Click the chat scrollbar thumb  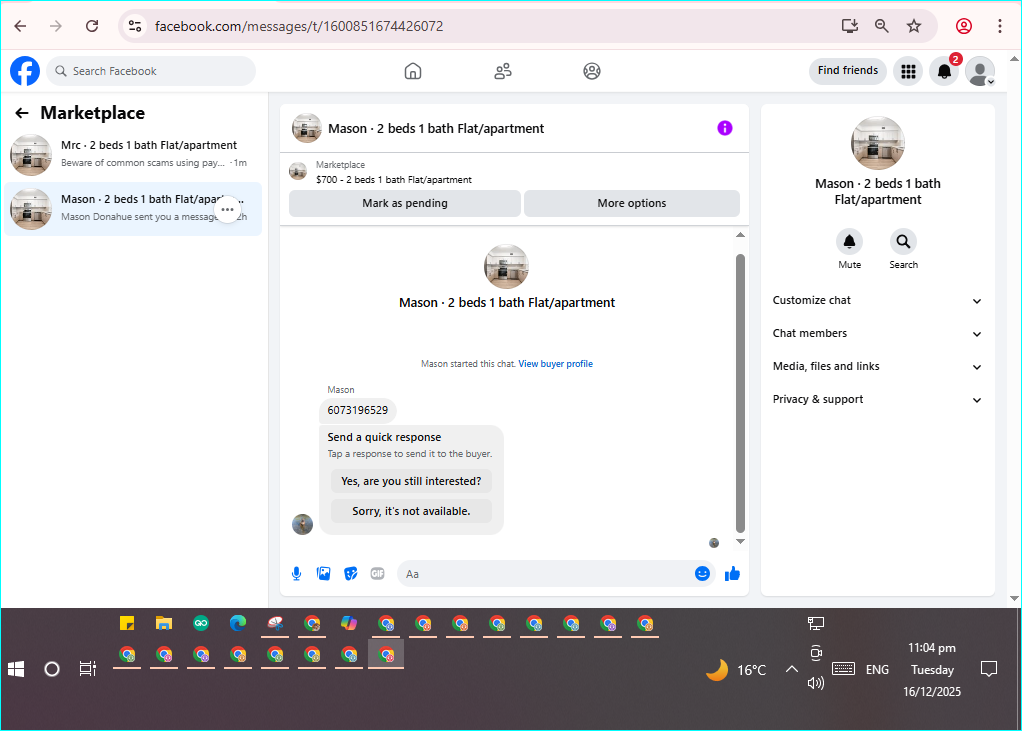pyautogui.click(x=740, y=394)
